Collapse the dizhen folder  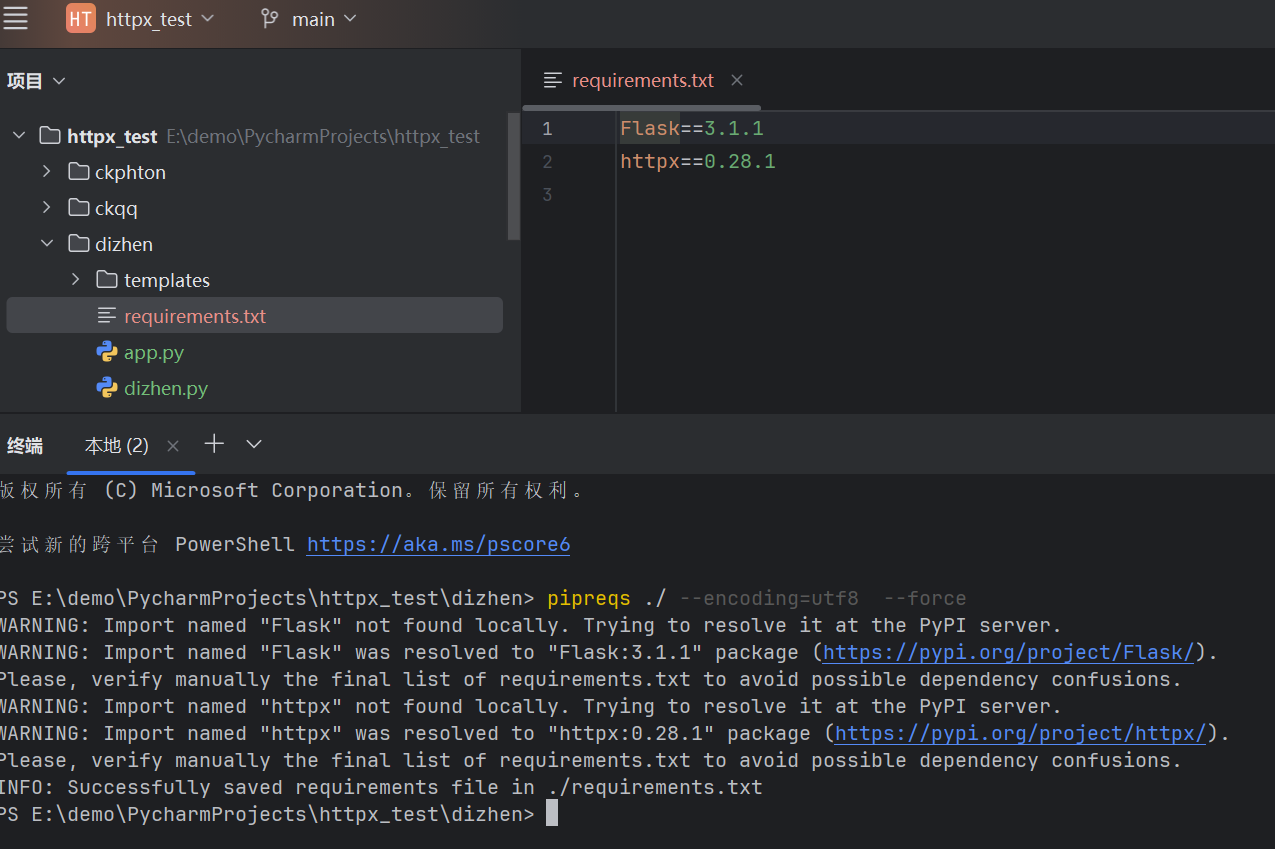click(x=46, y=244)
